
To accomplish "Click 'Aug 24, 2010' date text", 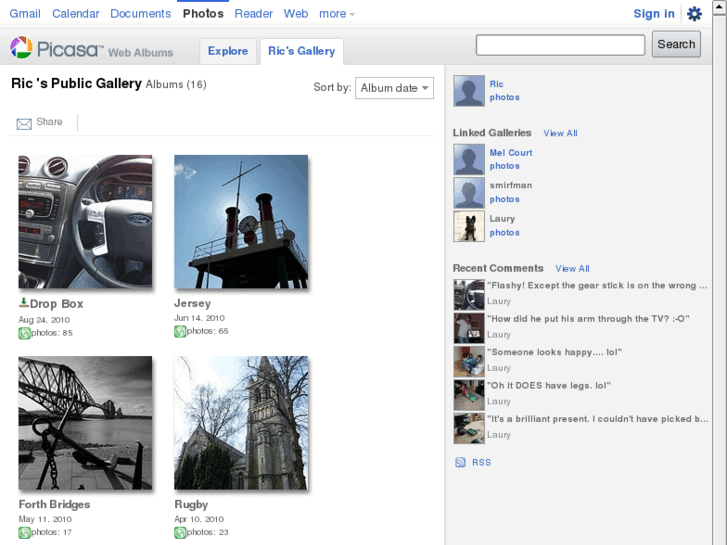I will tap(44, 320).
